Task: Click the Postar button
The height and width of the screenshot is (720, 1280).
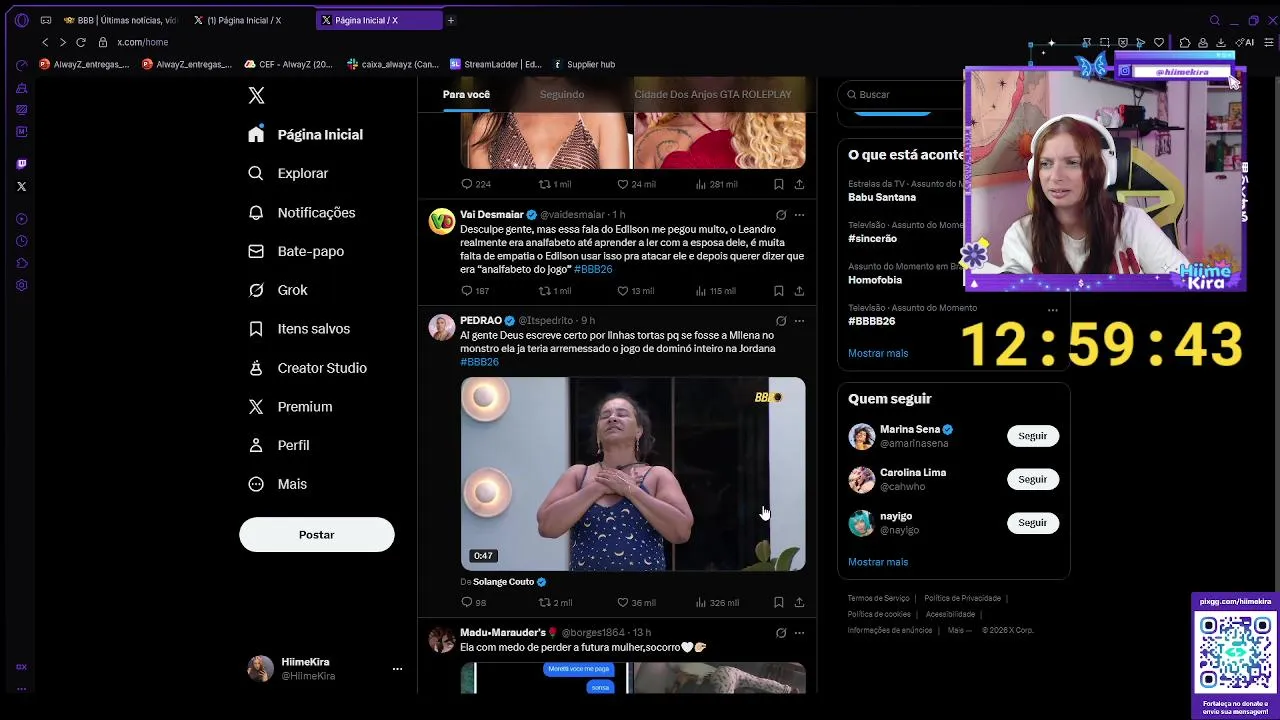Action: 316,534
